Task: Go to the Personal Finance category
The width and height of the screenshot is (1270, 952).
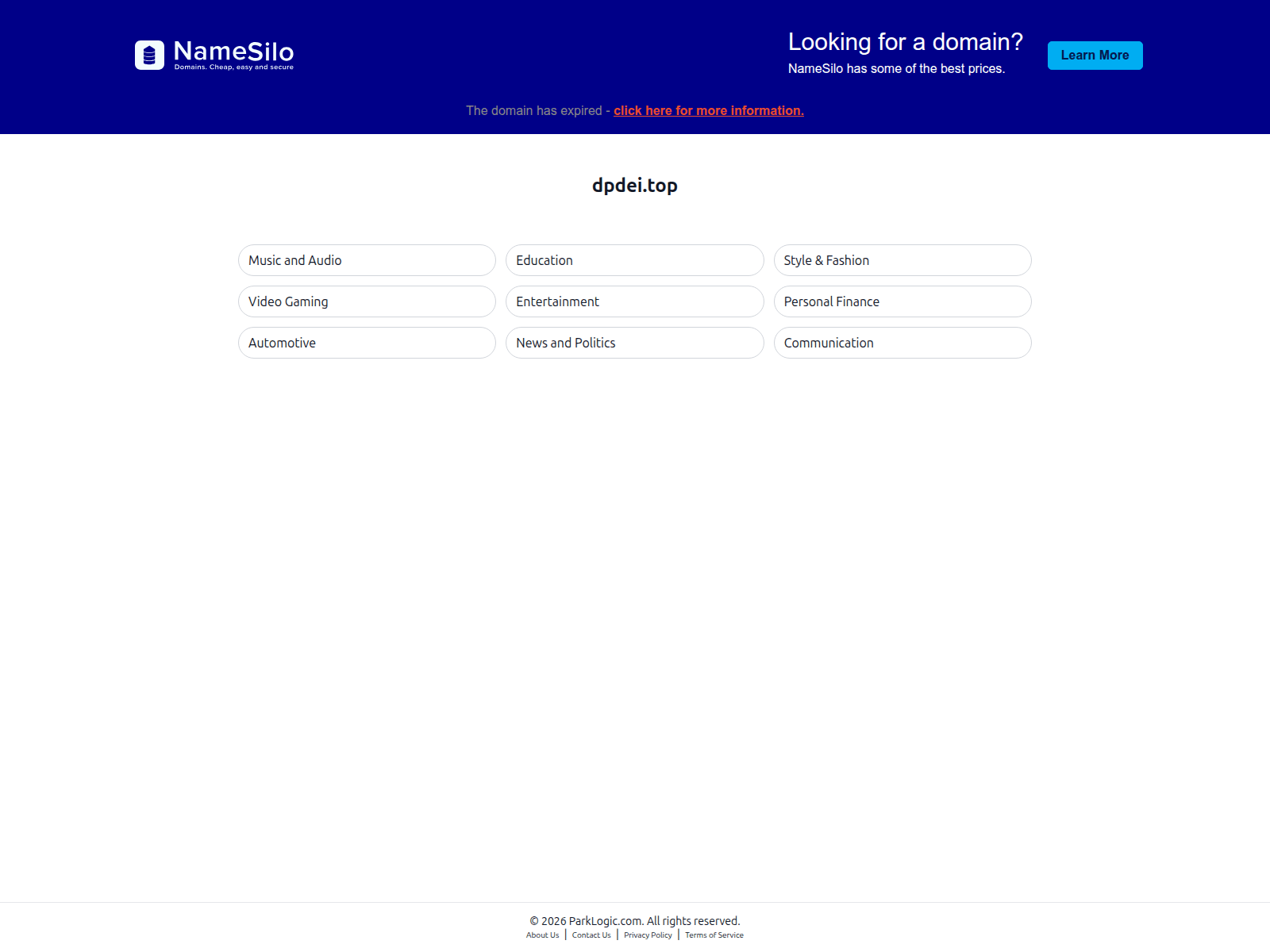Action: click(902, 301)
